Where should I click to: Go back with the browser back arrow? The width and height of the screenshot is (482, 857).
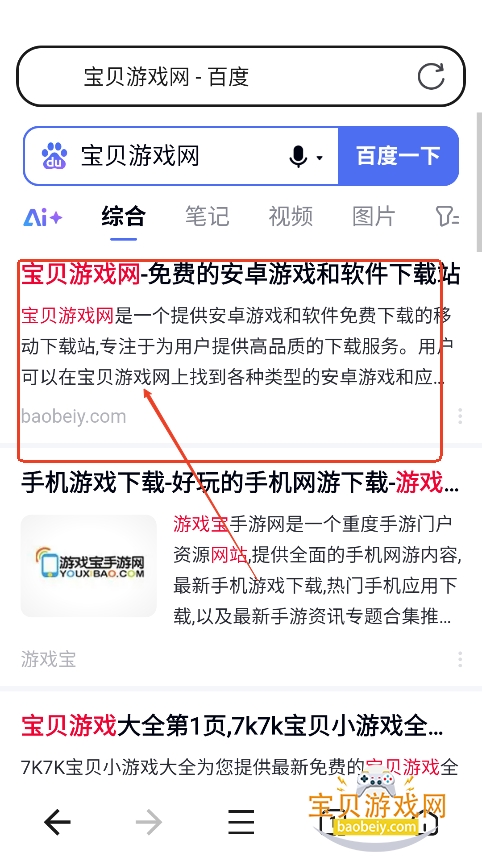[x=57, y=821]
